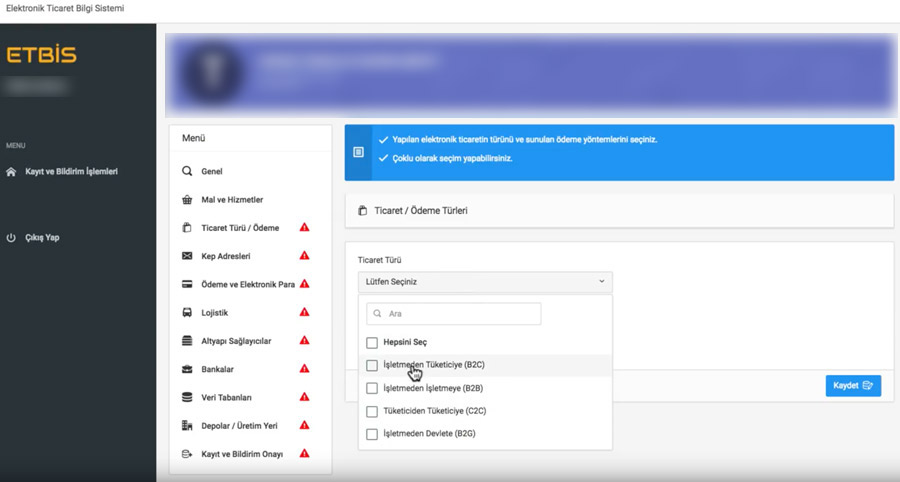Click the Ara search field in the dropdown
Viewport: 900px width, 482px height.
453,314
